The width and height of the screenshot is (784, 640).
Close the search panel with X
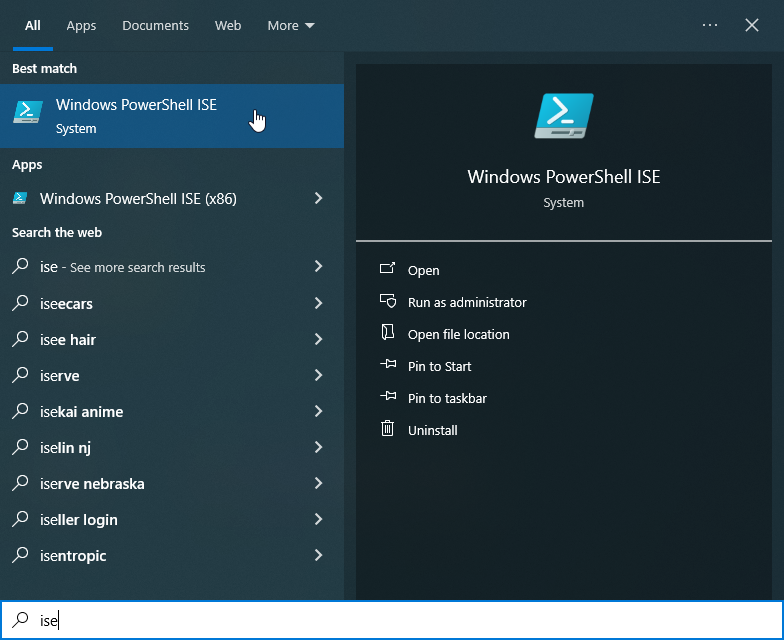tap(752, 25)
